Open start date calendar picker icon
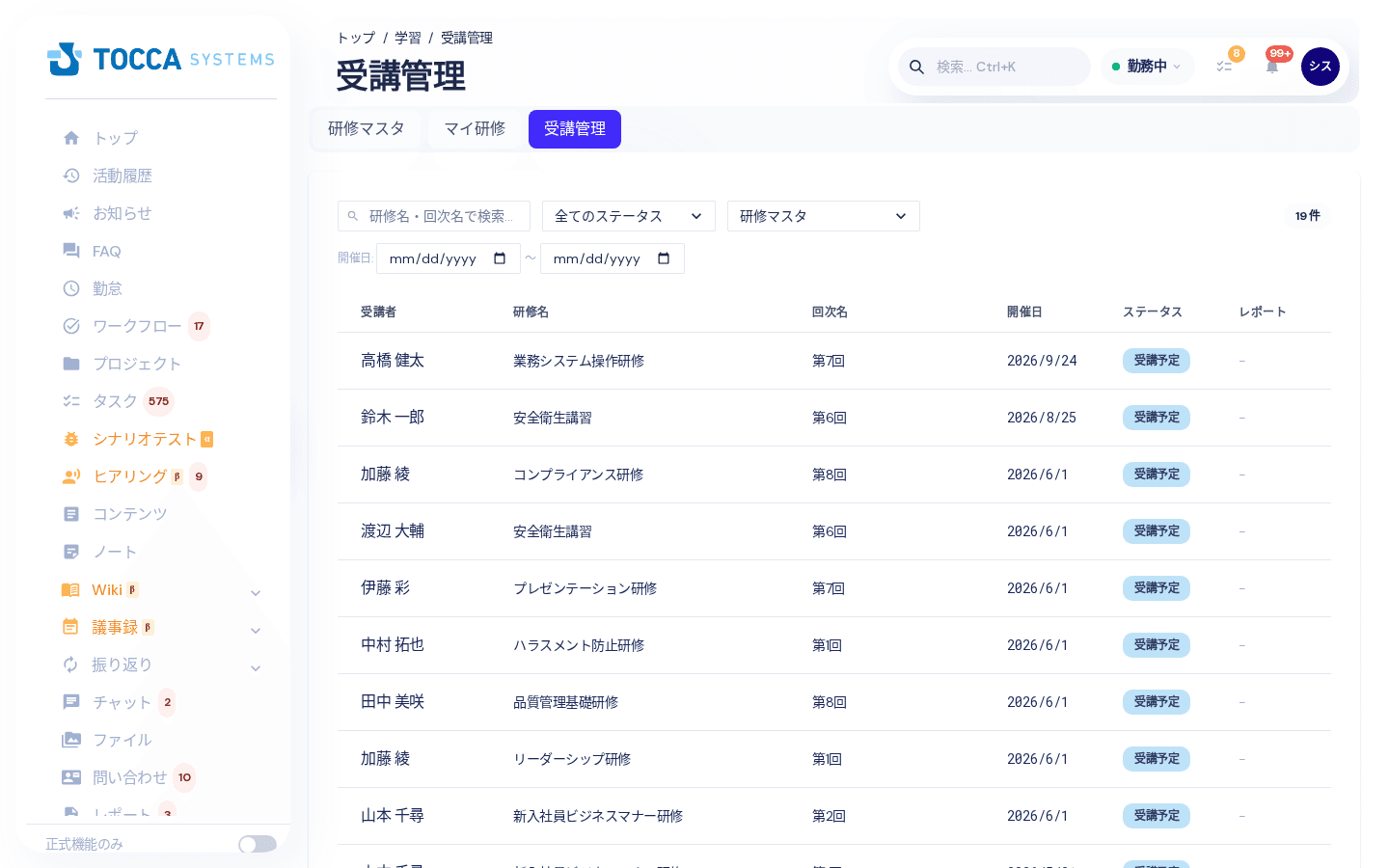This screenshot has width=1389, height=868. 500,258
